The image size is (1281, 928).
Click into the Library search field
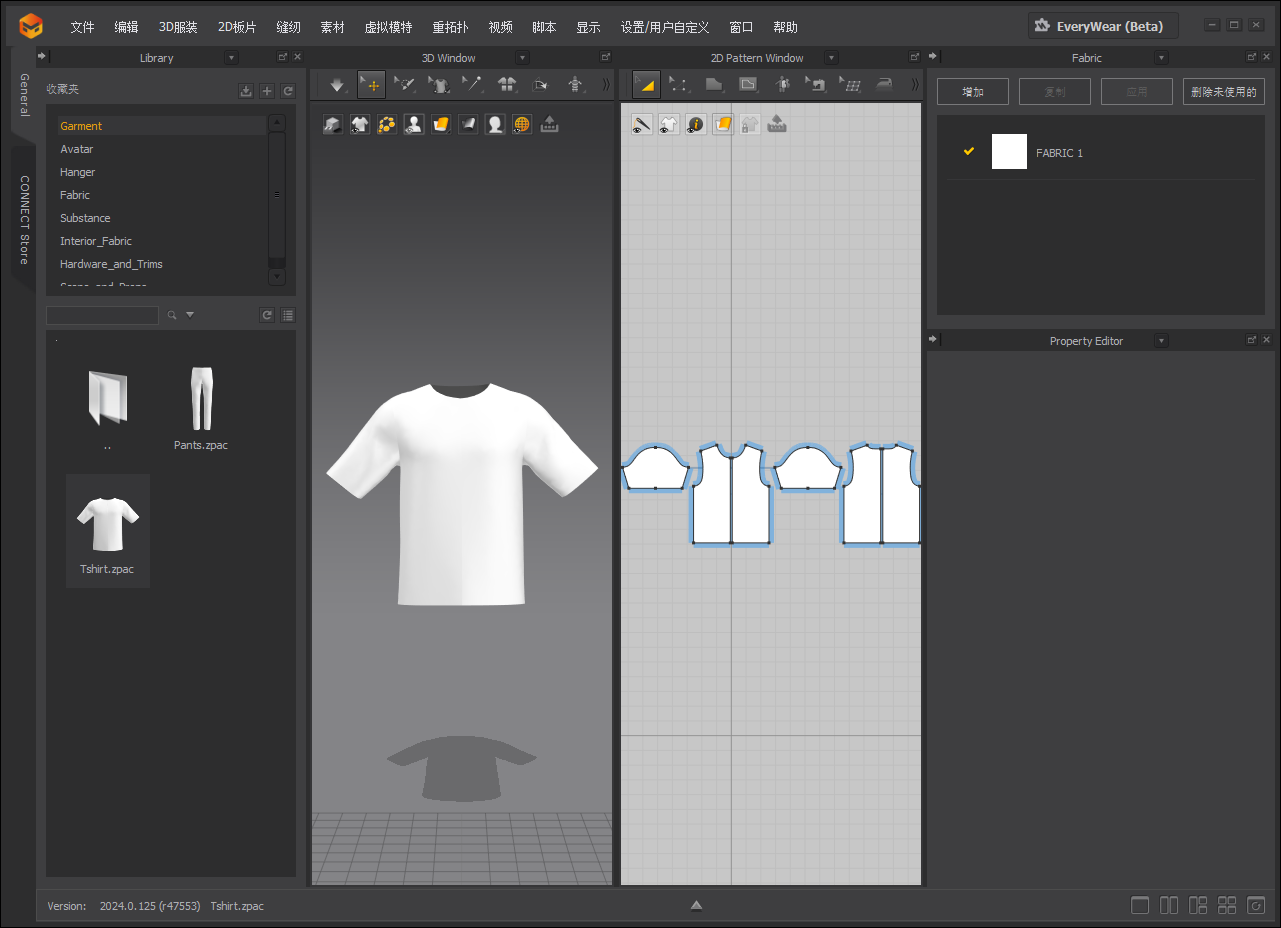pos(102,315)
